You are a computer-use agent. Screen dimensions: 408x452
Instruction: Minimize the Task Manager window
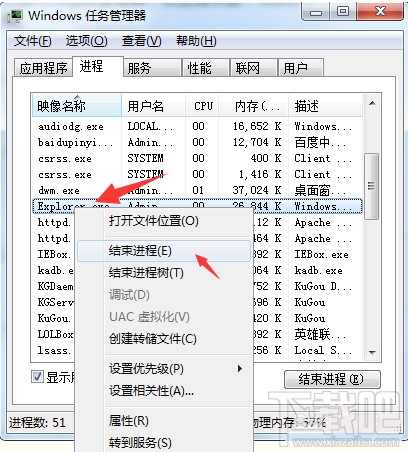pos(315,12)
